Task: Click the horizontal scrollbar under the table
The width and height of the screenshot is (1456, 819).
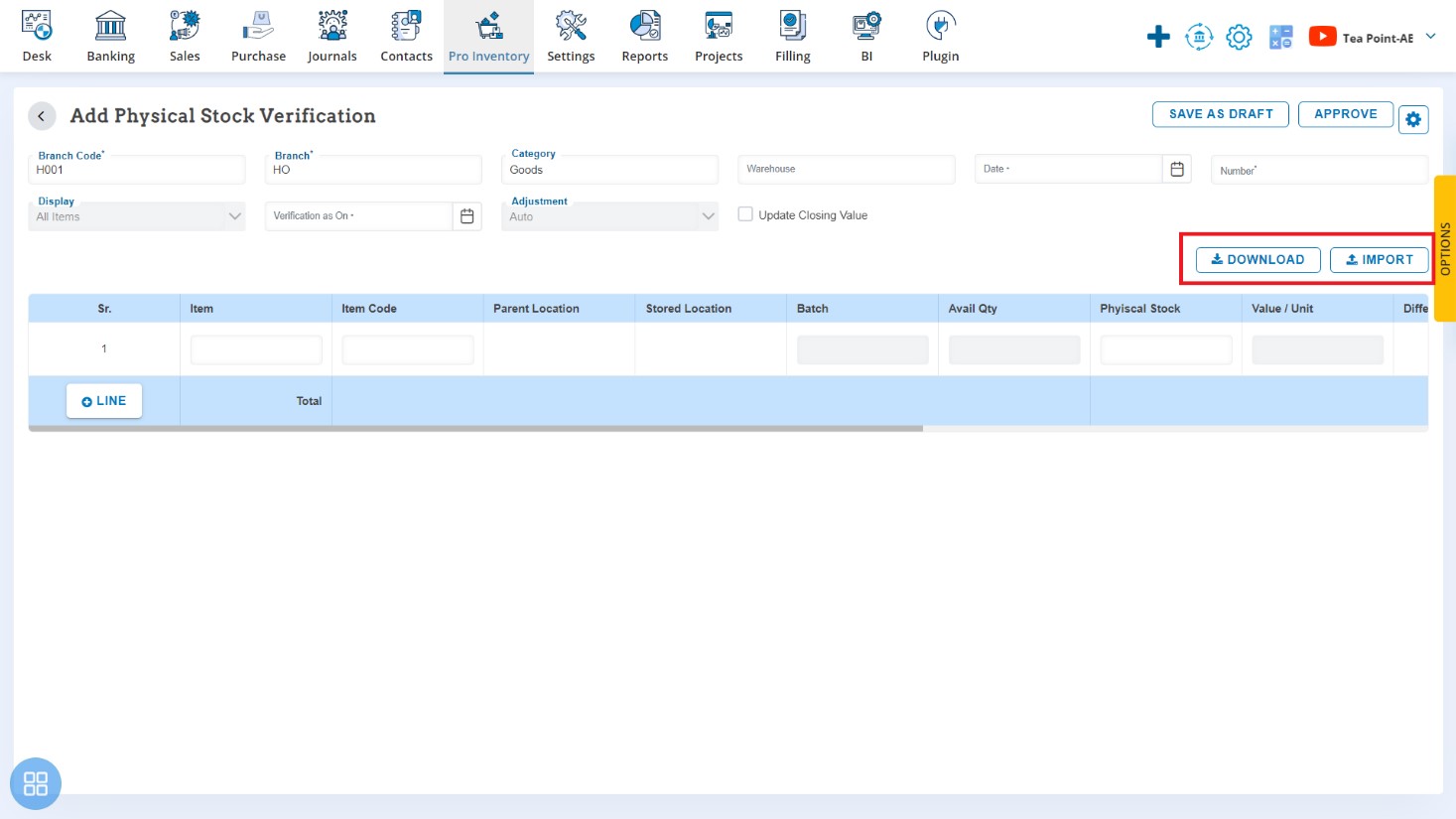Action: click(476, 429)
